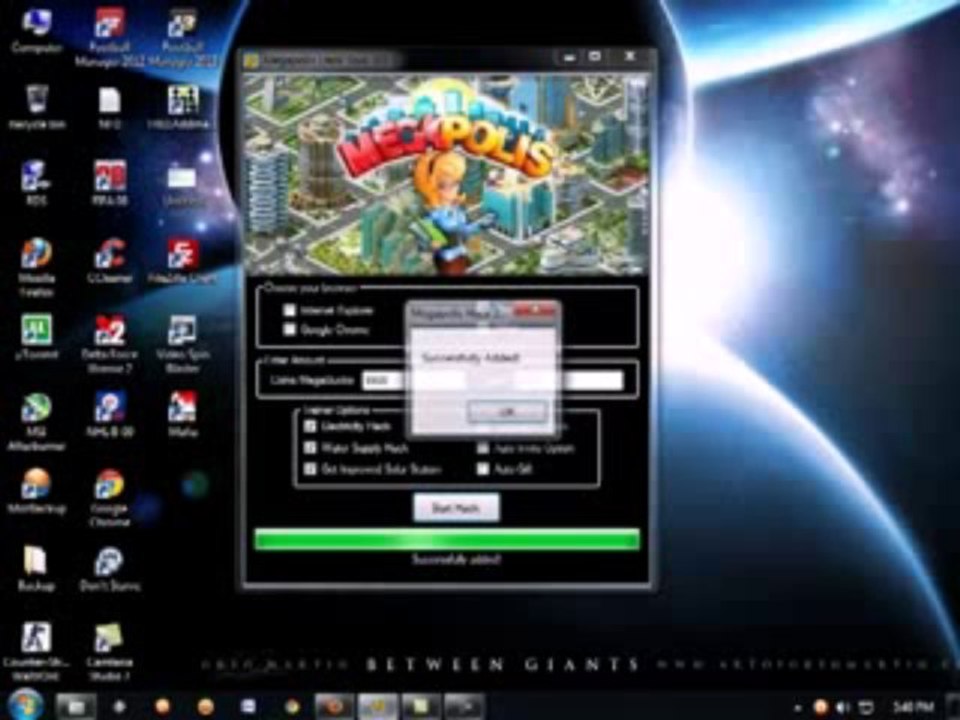Open the Video Spin Blaster shortcut
Screen dimensions: 960x720
(x=182, y=343)
